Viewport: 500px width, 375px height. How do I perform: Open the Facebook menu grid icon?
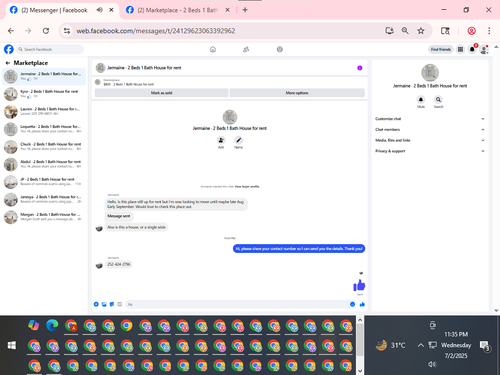point(460,49)
